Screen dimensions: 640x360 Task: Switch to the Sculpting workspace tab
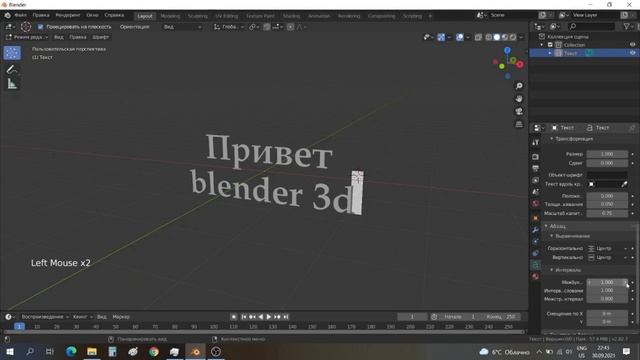point(198,16)
